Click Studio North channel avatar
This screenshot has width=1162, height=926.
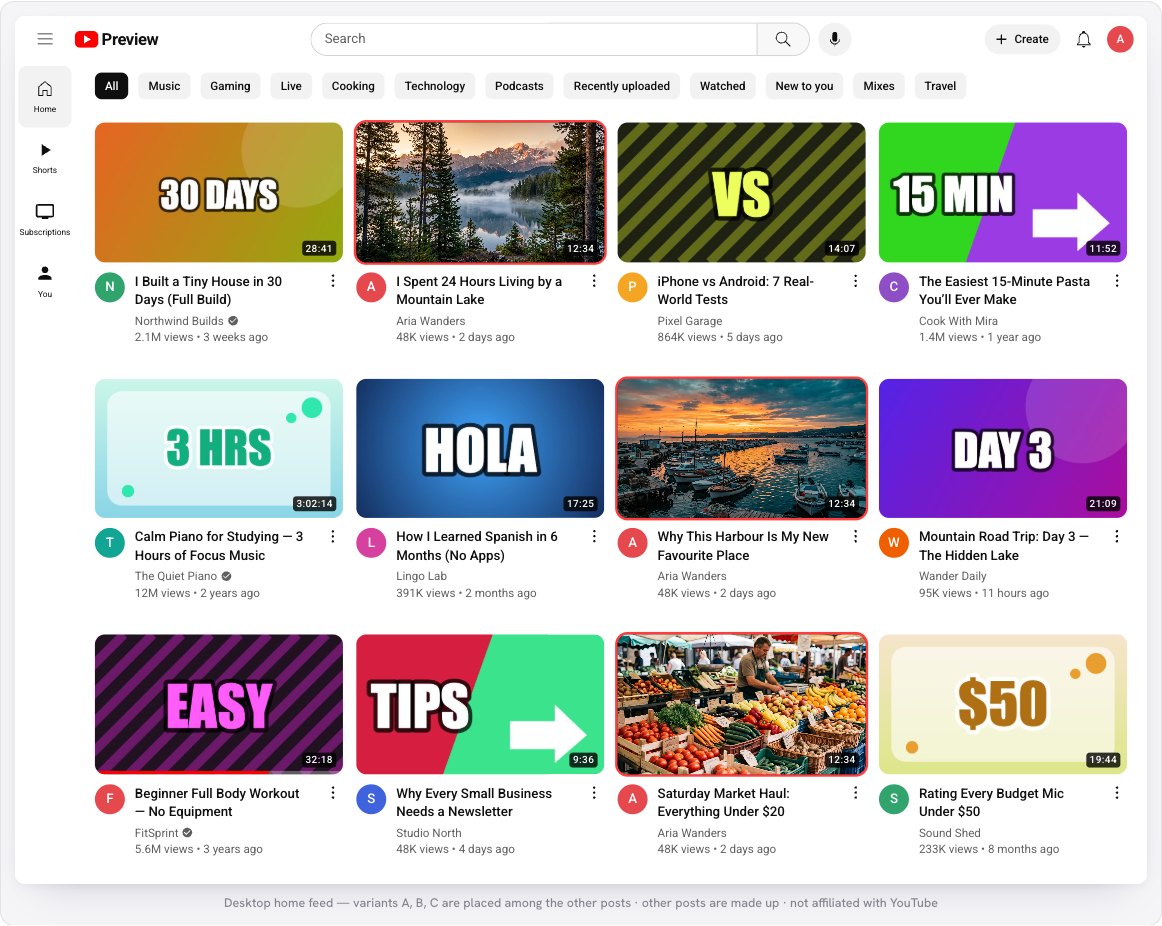(x=371, y=799)
